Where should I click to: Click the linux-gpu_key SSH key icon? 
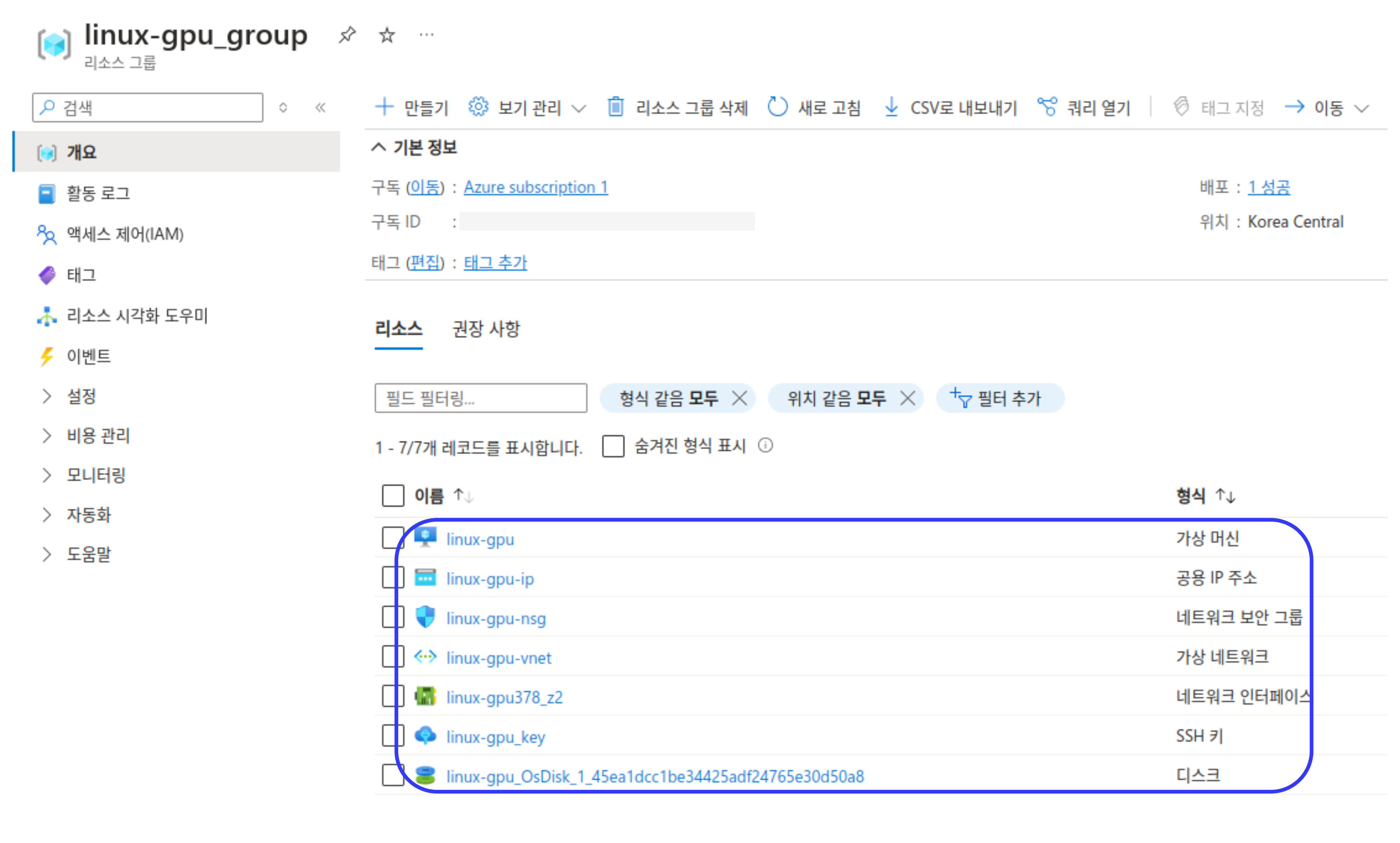pos(425,736)
